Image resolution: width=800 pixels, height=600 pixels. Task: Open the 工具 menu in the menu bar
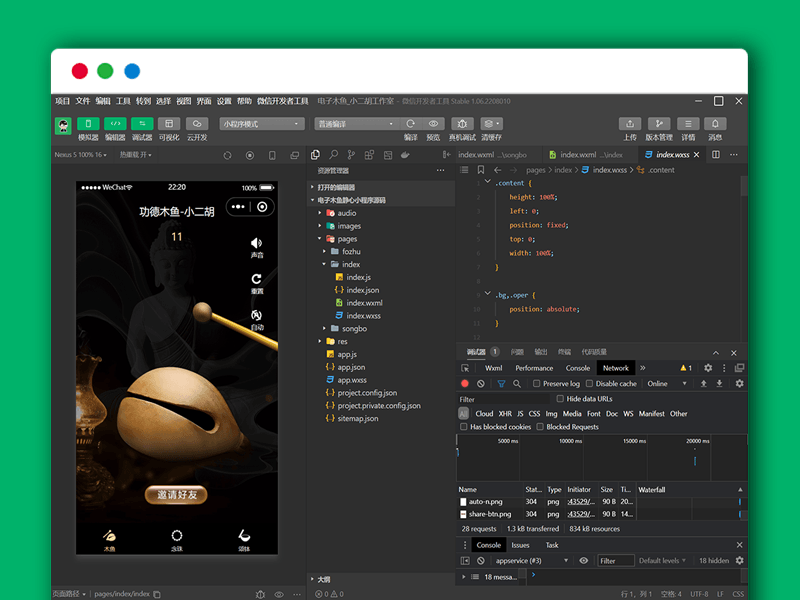coord(123,101)
